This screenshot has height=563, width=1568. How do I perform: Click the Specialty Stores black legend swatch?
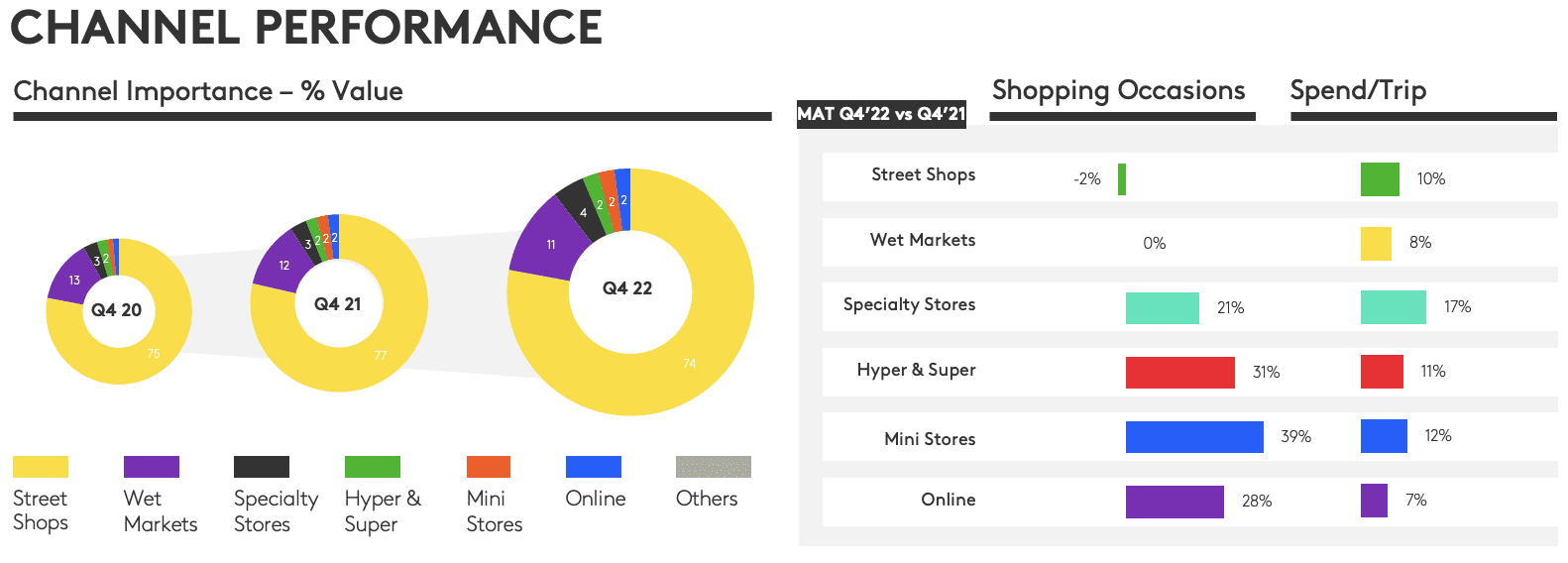point(262,467)
